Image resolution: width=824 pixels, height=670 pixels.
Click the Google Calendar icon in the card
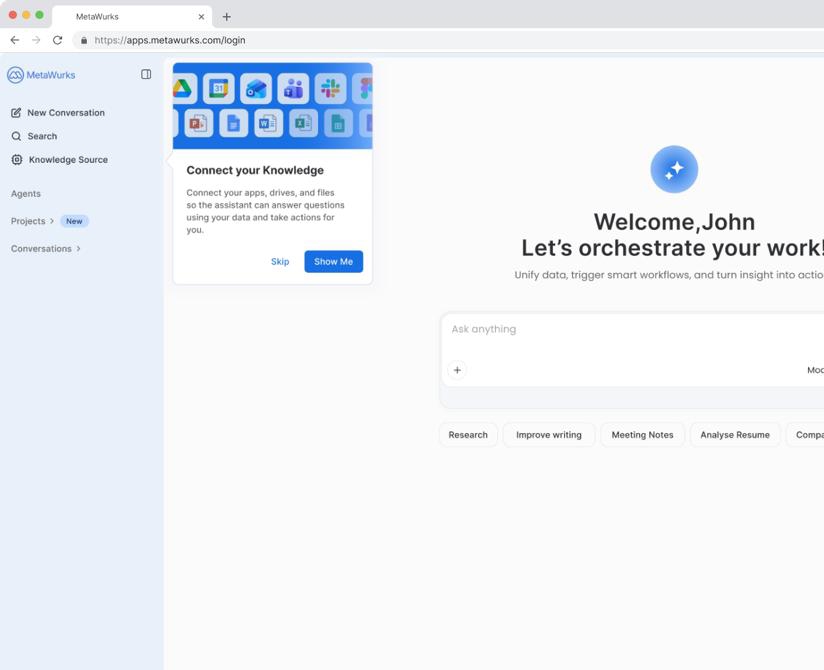(x=219, y=89)
